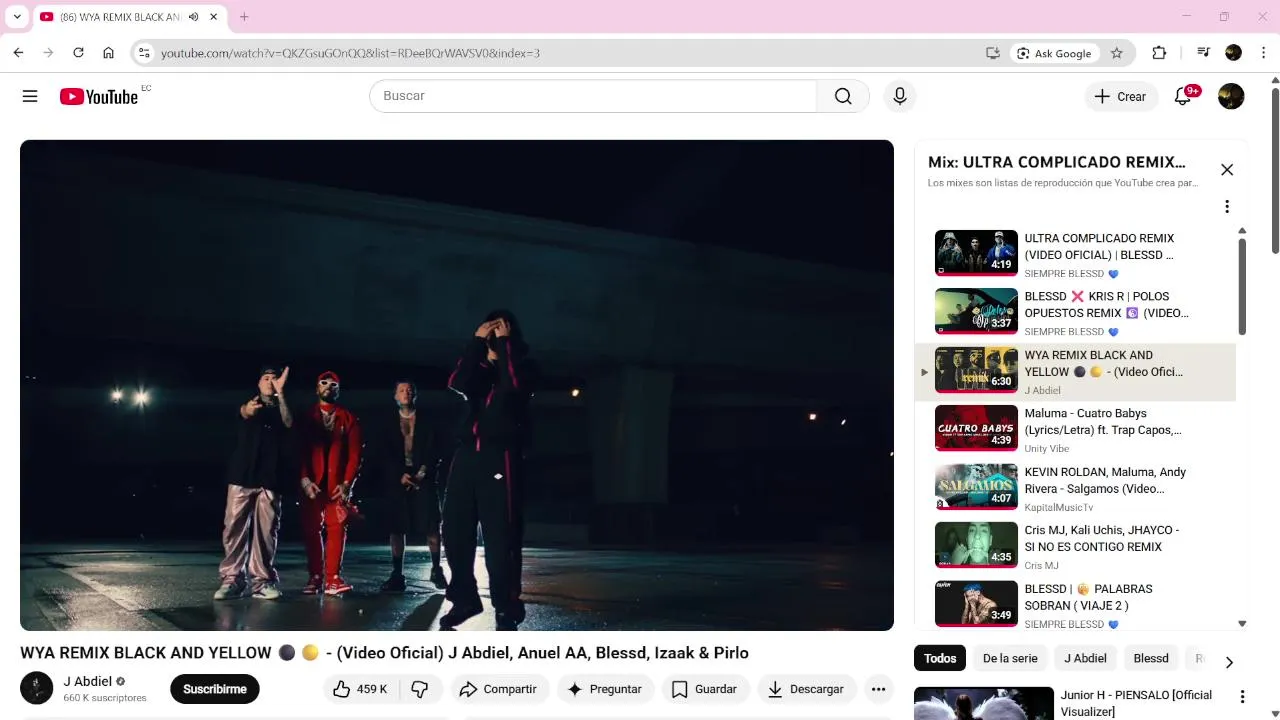Click the Compartir share button
1280x720 pixels.
pos(498,689)
